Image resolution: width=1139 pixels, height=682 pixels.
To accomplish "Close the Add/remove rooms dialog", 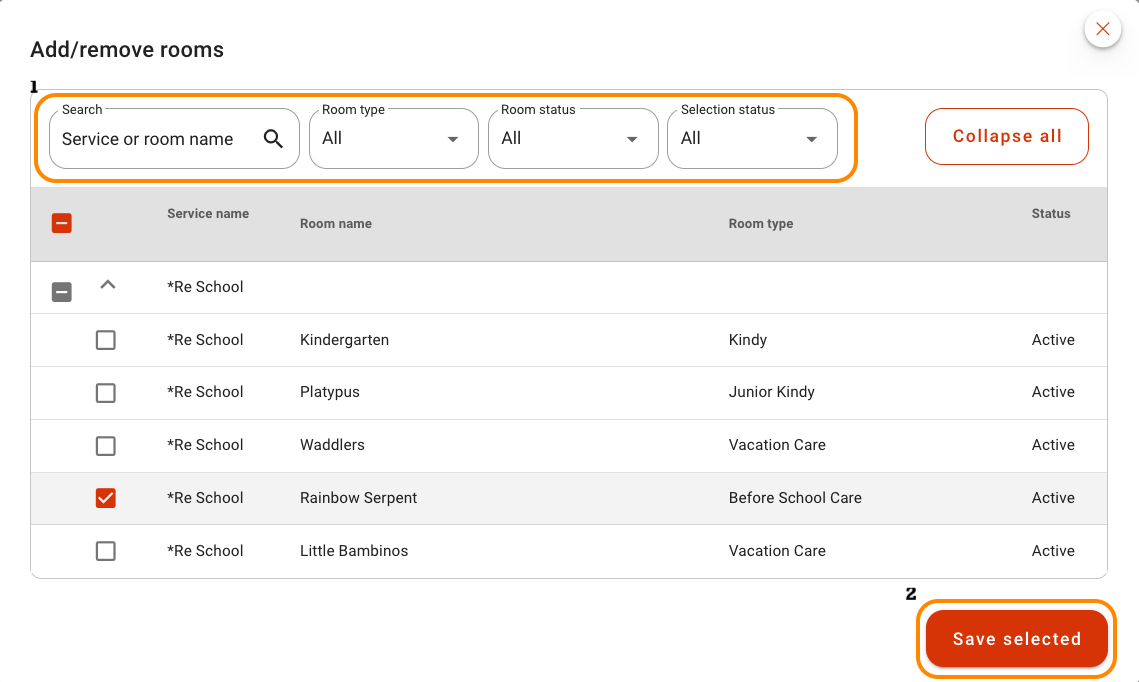I will point(1102,29).
